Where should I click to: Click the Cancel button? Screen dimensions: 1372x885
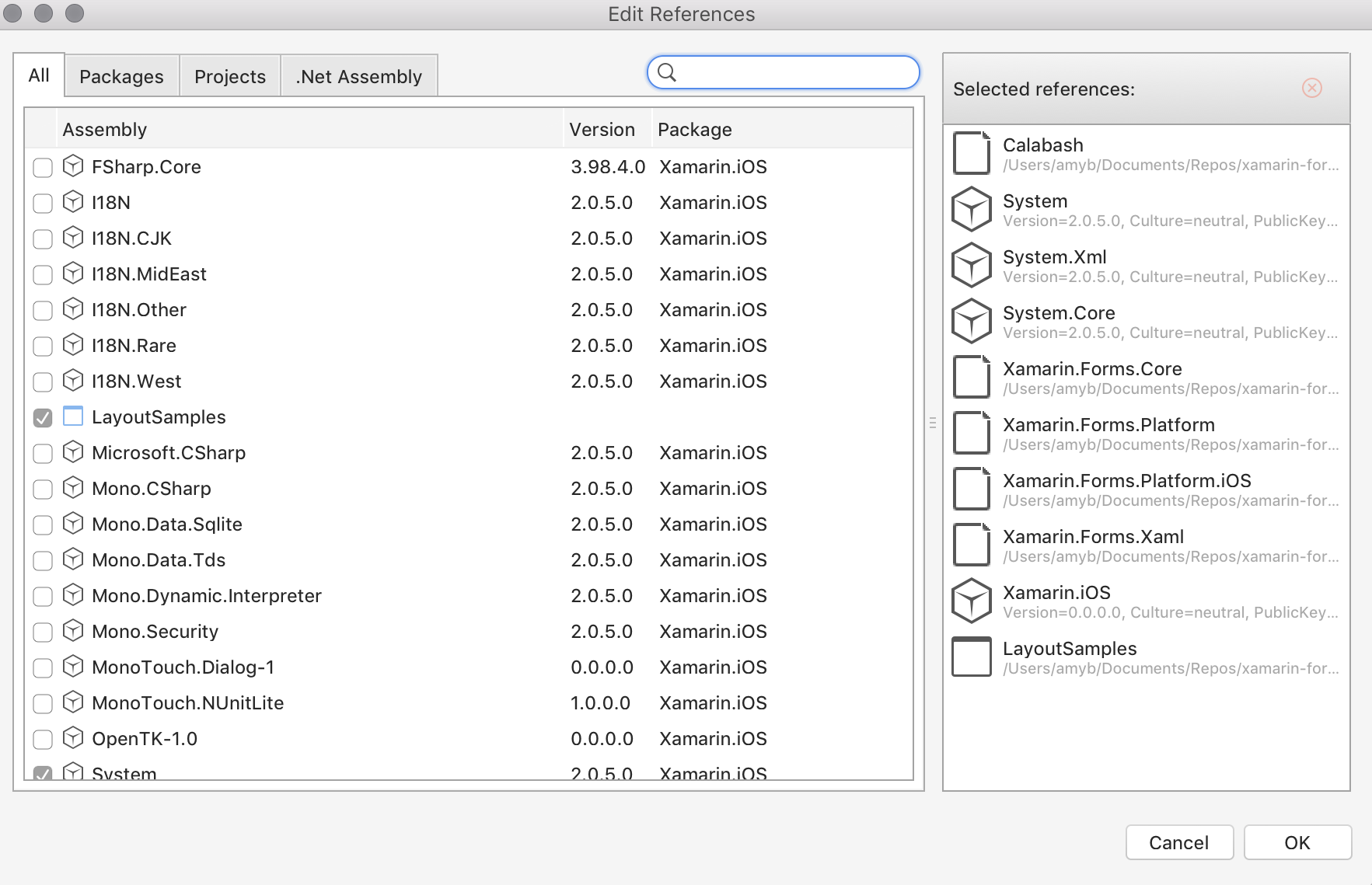coord(1178,842)
